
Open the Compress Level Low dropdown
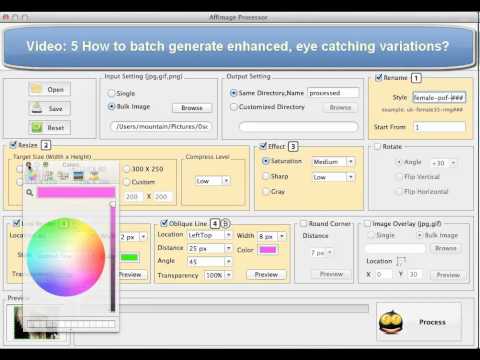coord(213,181)
